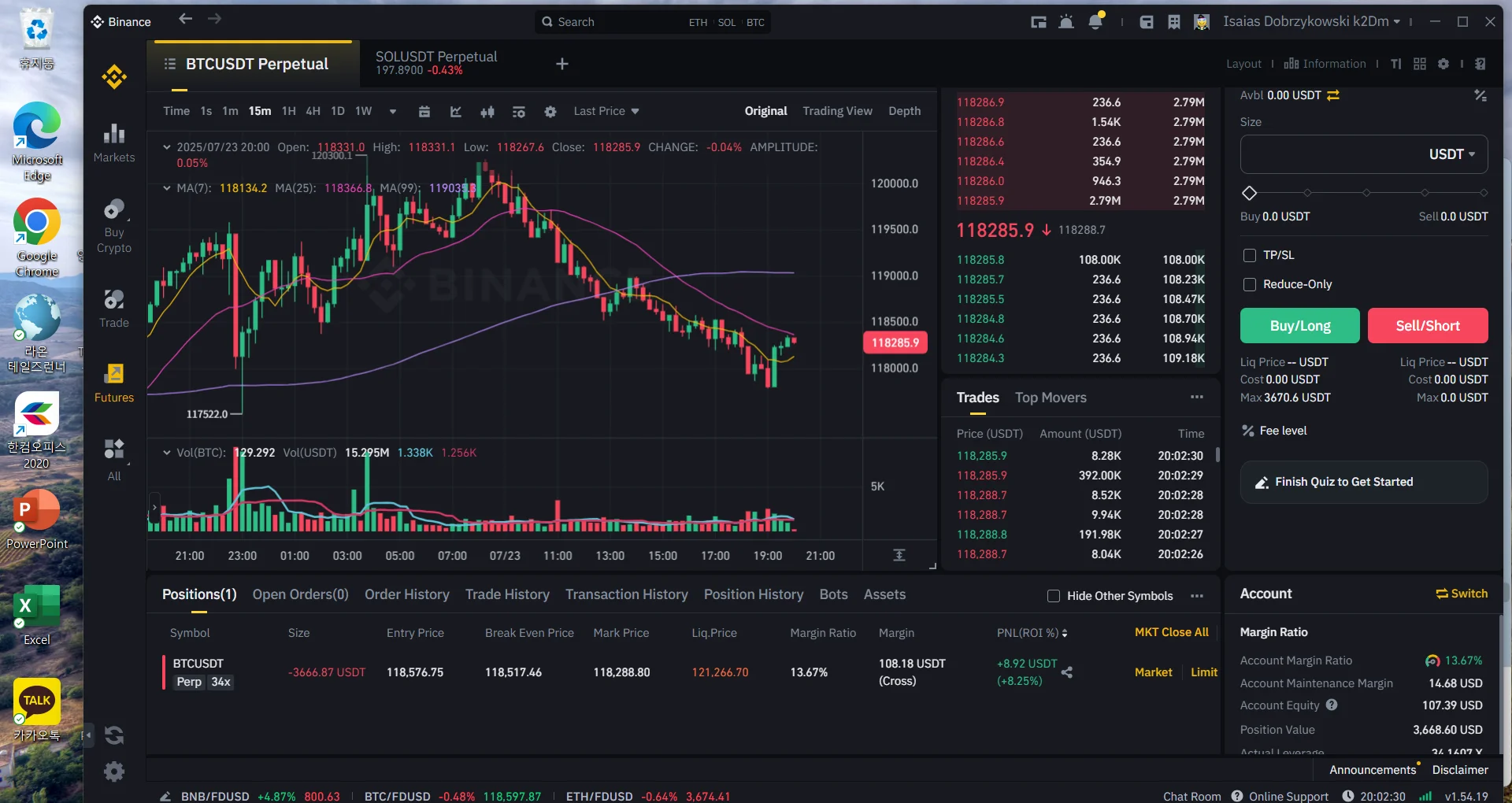
Task: Click Finish Quiz to Get Started
Action: [1364, 482]
